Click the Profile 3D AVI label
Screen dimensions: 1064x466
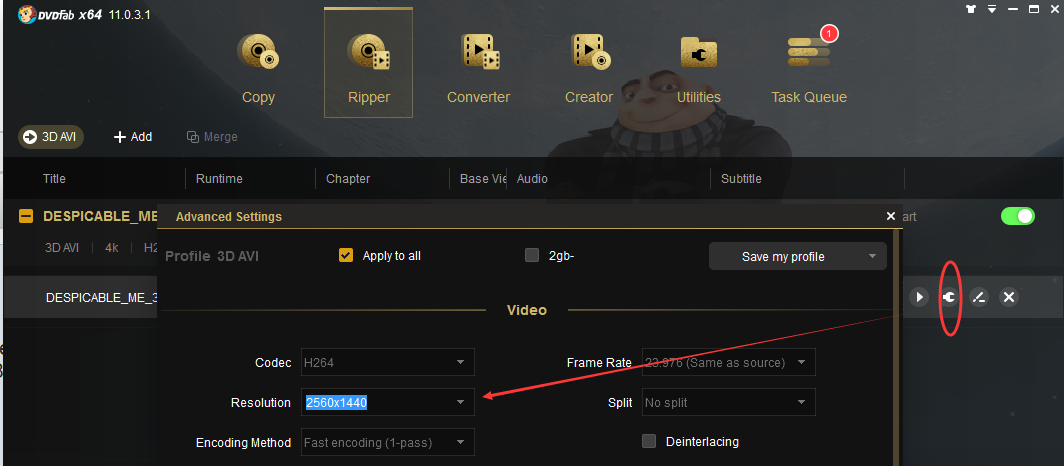pos(212,256)
